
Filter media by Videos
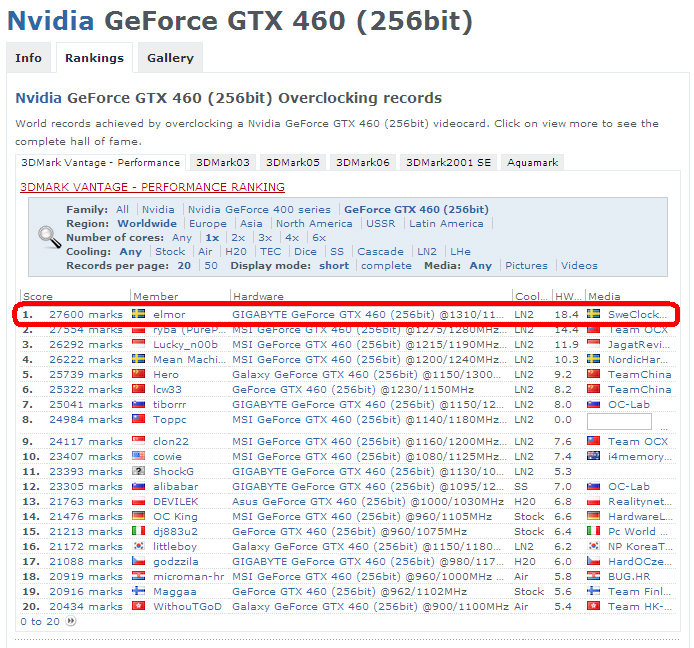click(579, 266)
